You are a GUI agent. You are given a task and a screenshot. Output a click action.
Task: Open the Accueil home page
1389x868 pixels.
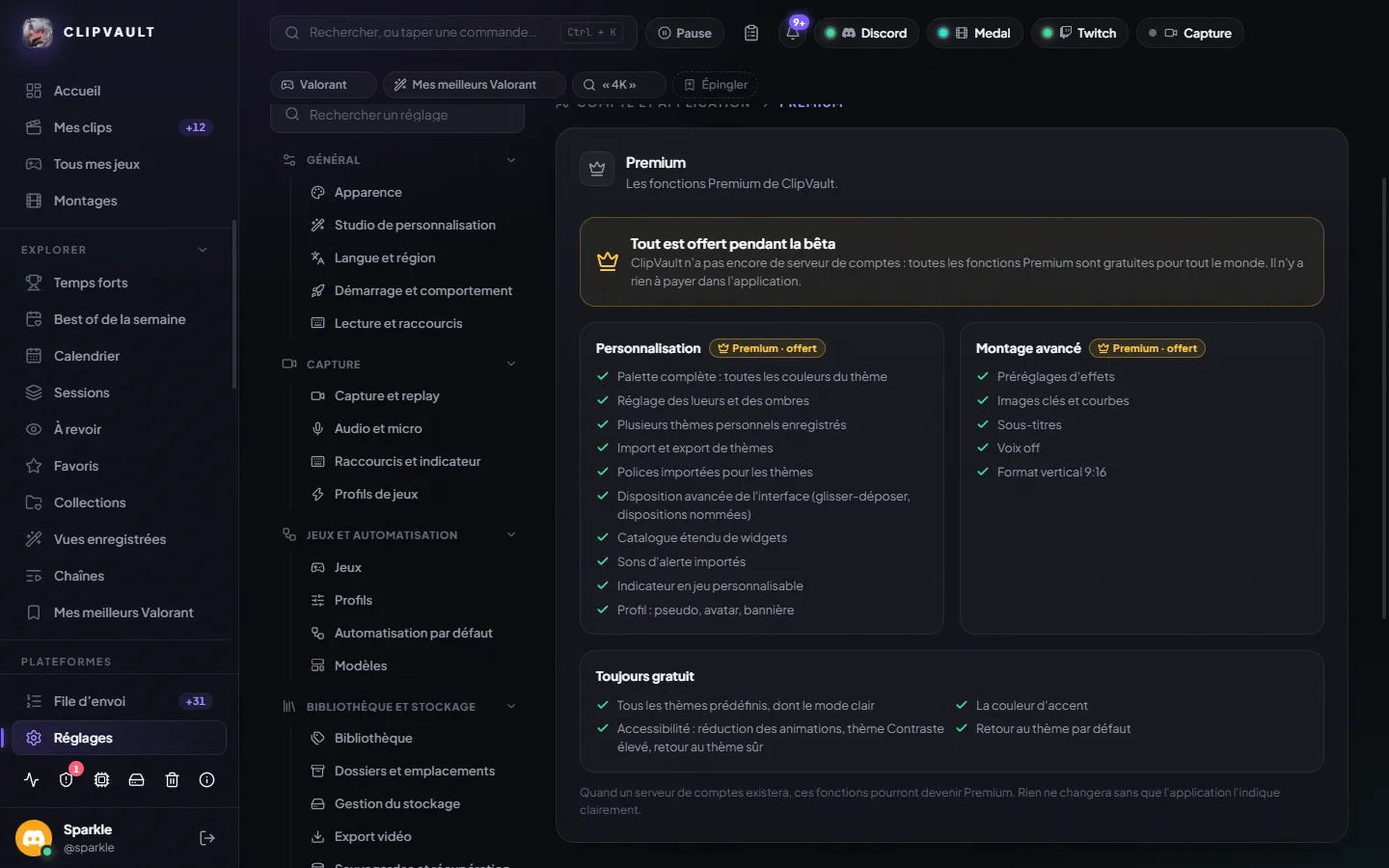pos(119,91)
